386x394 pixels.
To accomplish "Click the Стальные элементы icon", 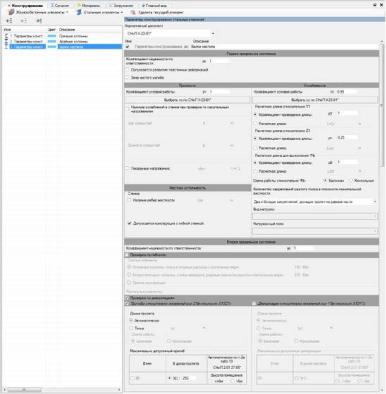I will [x=79, y=12].
